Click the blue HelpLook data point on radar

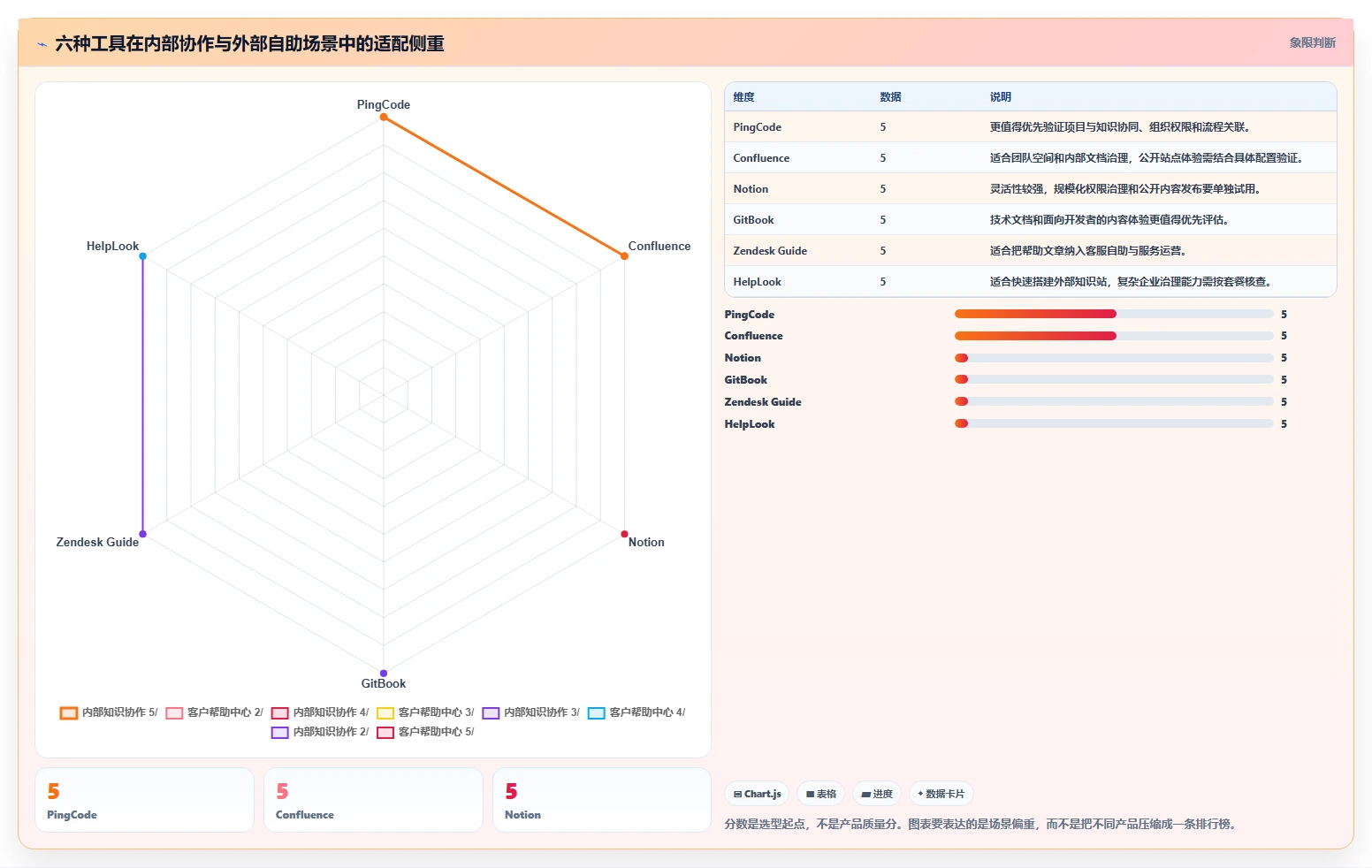tap(142, 256)
